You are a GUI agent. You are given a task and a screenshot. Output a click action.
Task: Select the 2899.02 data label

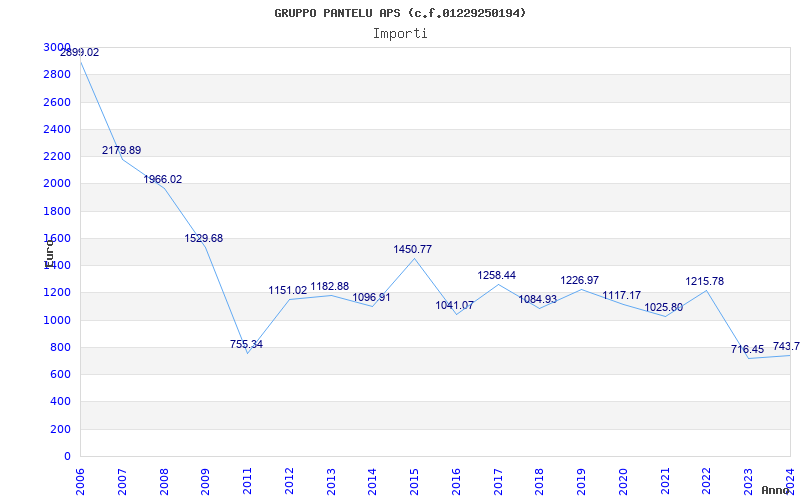tap(80, 52)
